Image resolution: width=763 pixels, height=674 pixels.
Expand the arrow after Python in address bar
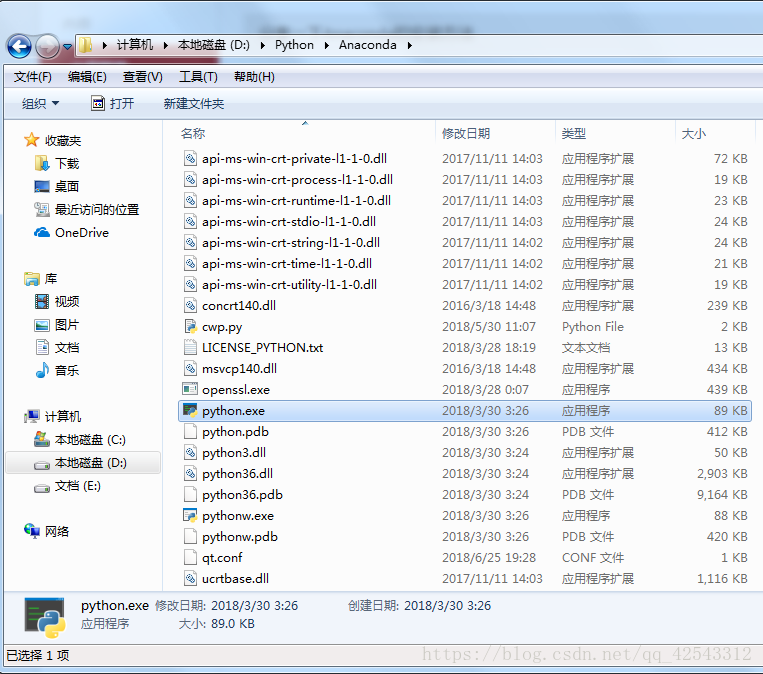tap(327, 45)
